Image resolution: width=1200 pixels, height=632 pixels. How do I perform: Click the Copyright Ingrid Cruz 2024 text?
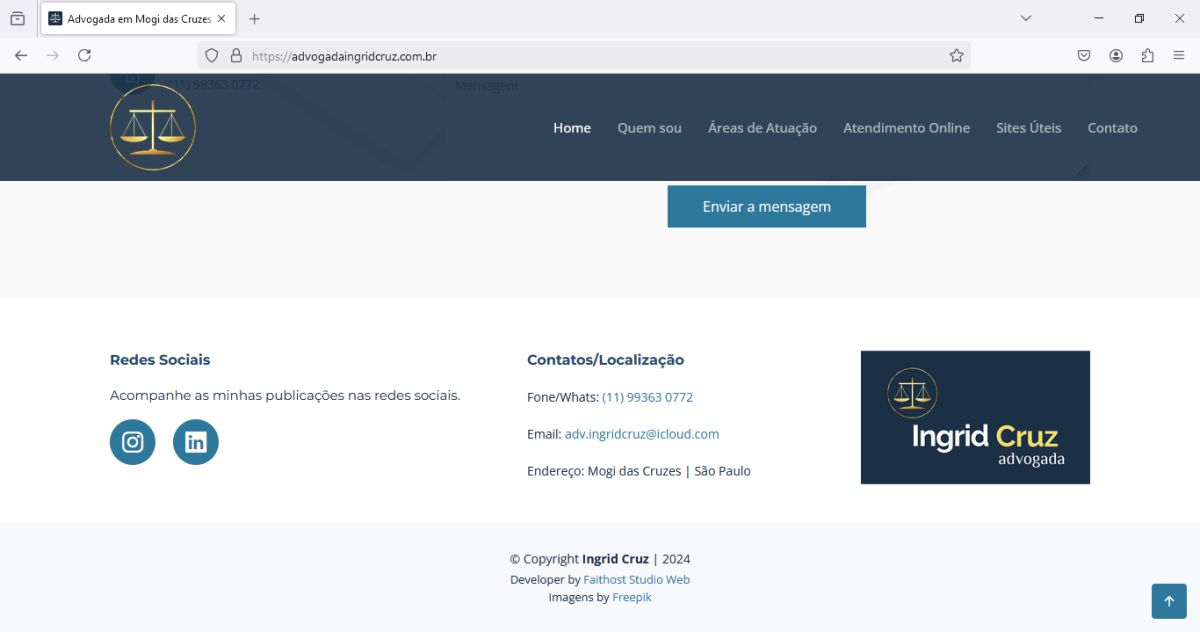click(x=600, y=559)
